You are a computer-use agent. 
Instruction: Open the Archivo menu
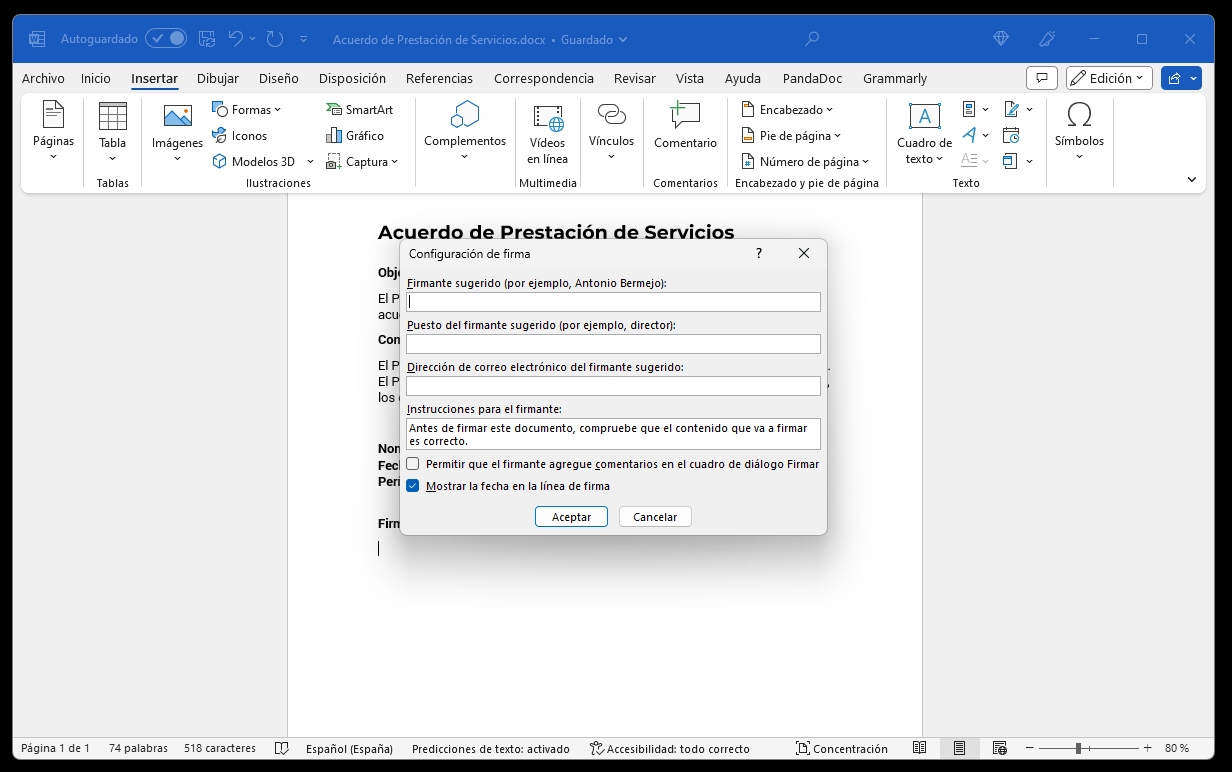pos(43,78)
